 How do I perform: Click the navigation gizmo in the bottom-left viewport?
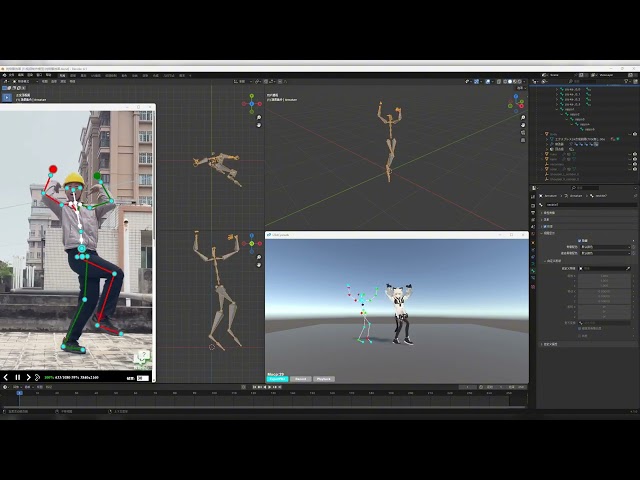252,244
